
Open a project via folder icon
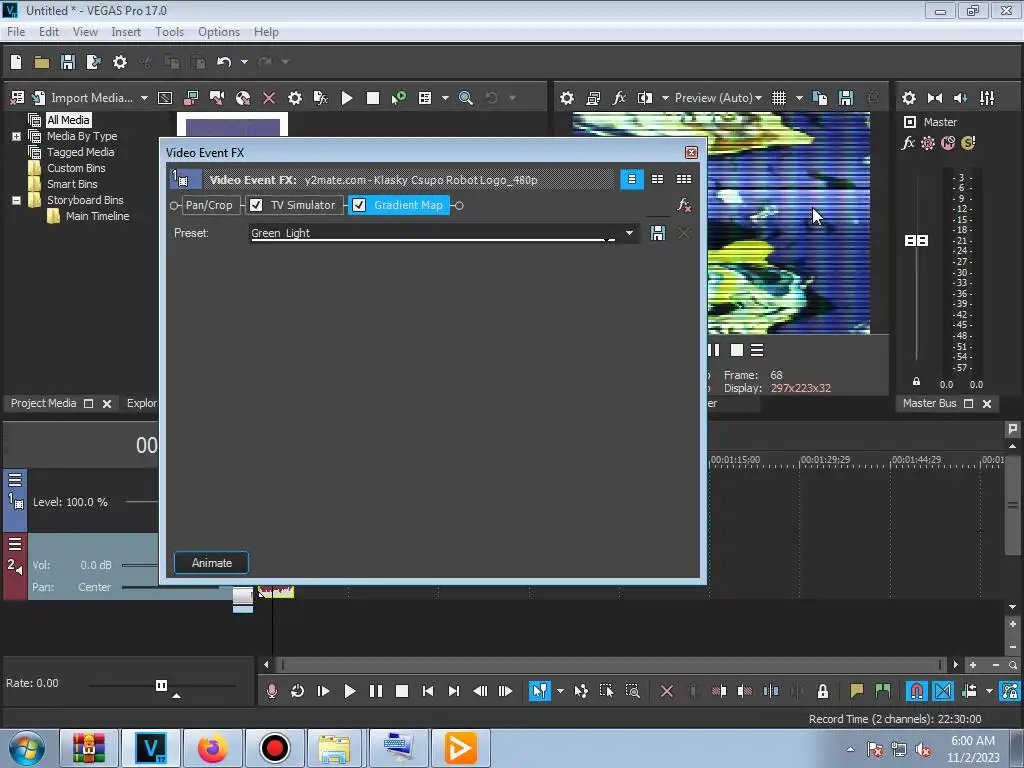pos(42,62)
